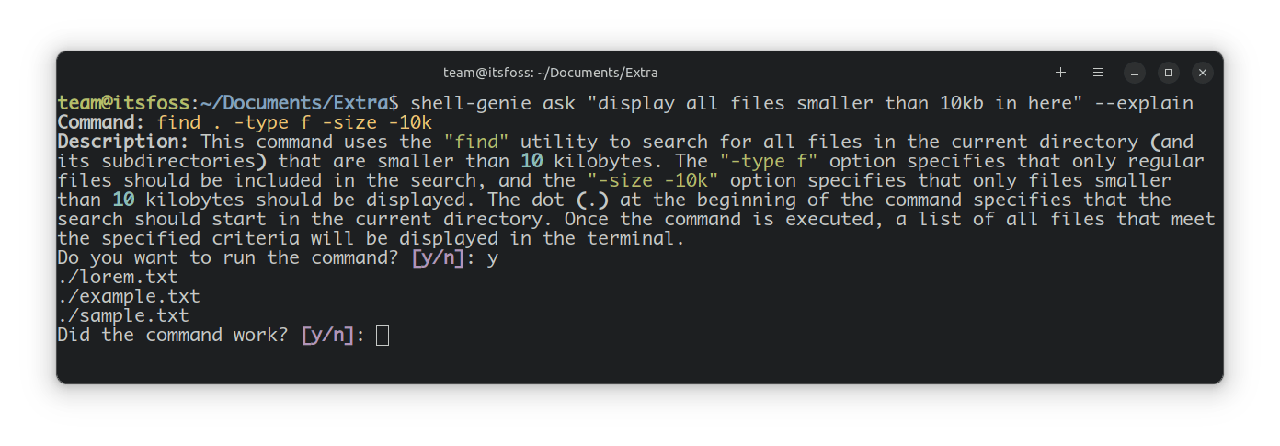Click the ./example.txt output line

coord(128,296)
